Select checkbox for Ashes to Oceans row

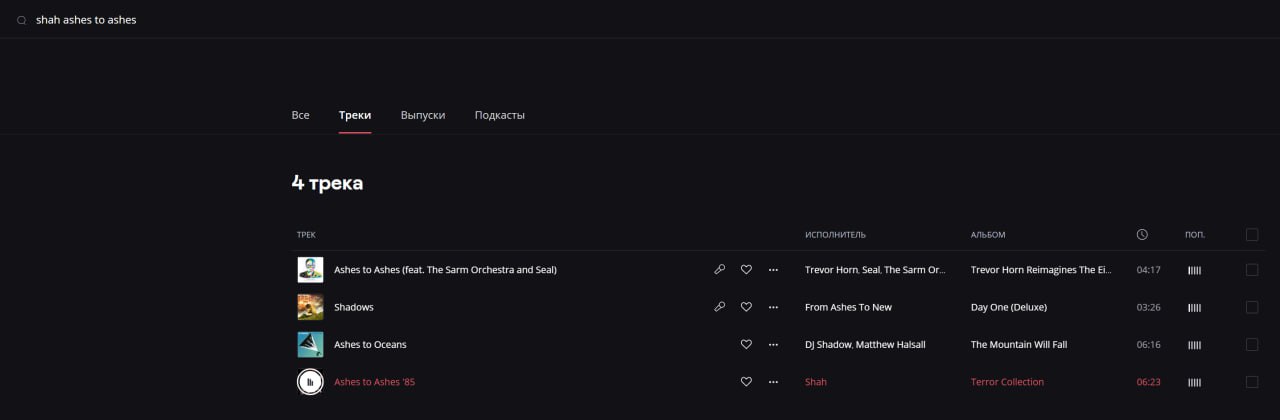(1252, 345)
